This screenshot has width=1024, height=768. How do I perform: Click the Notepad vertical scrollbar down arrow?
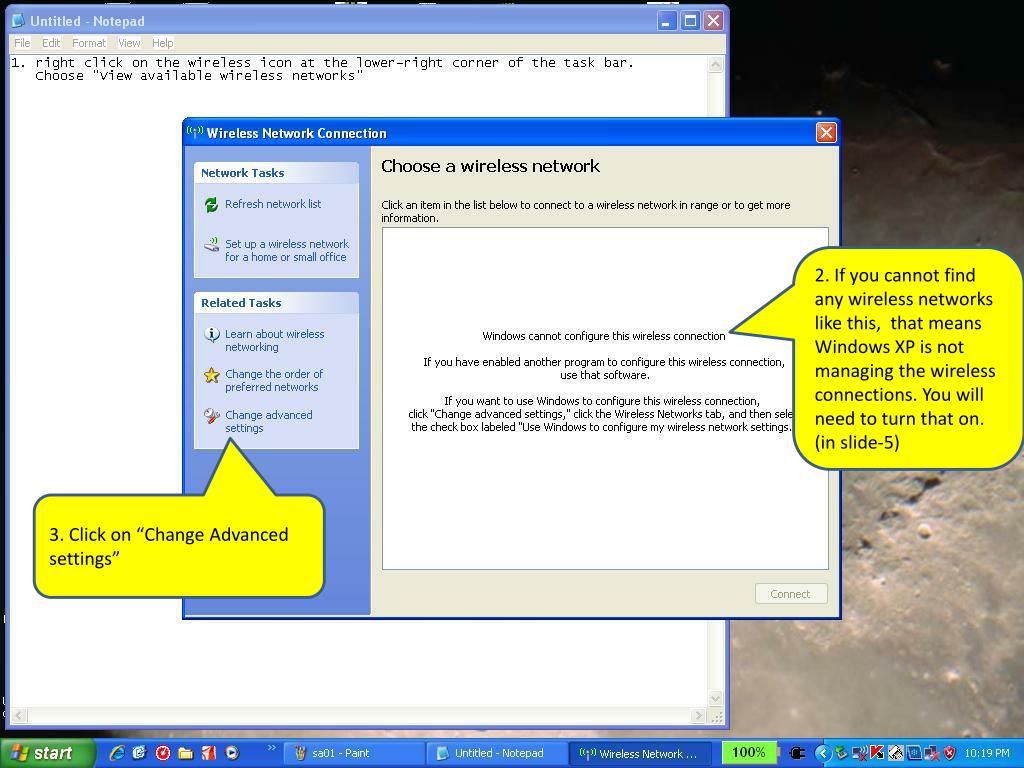[x=716, y=698]
